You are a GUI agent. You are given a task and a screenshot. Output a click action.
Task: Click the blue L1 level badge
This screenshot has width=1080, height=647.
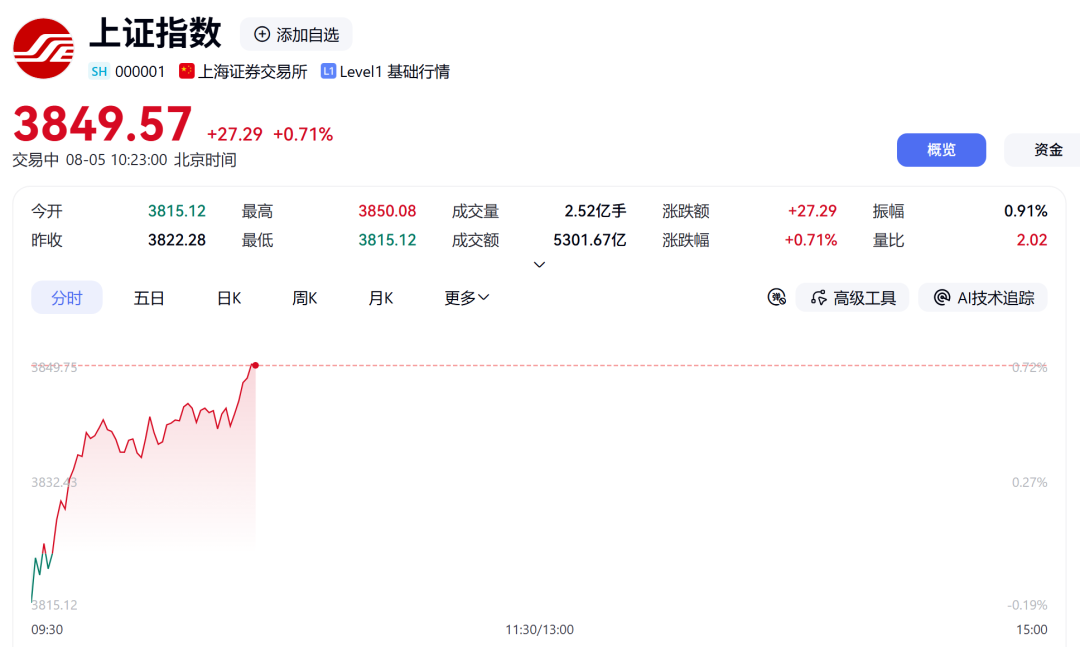[329, 71]
